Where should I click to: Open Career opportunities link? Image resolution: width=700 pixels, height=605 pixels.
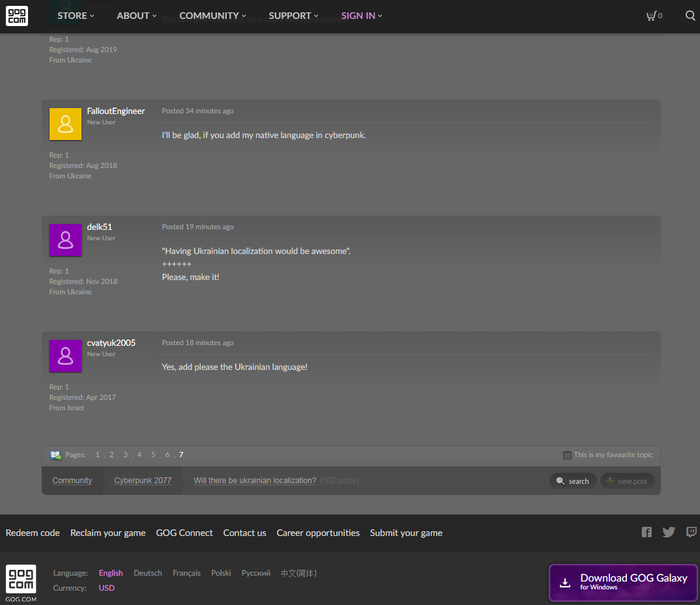coord(318,533)
